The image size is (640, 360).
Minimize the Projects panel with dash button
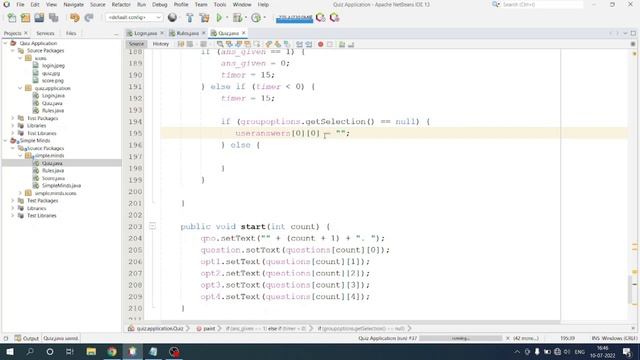coord(116,33)
